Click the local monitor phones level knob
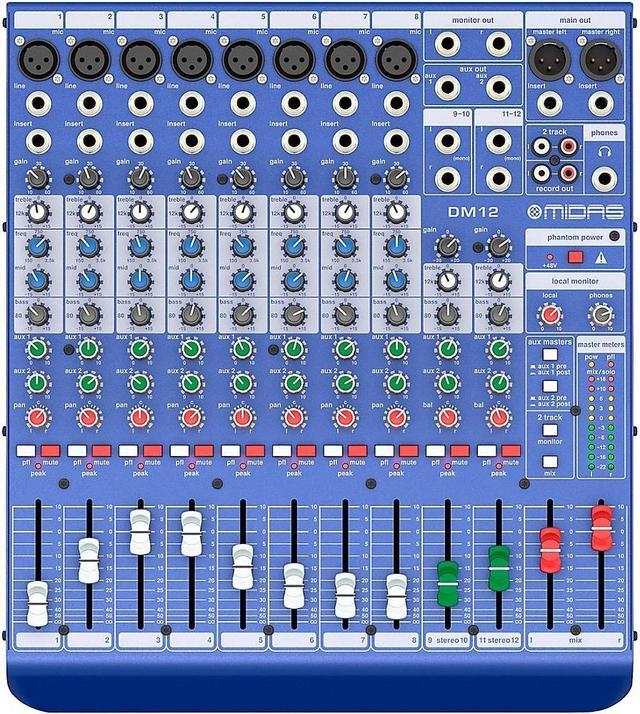The height and width of the screenshot is (714, 640). [x=601, y=314]
